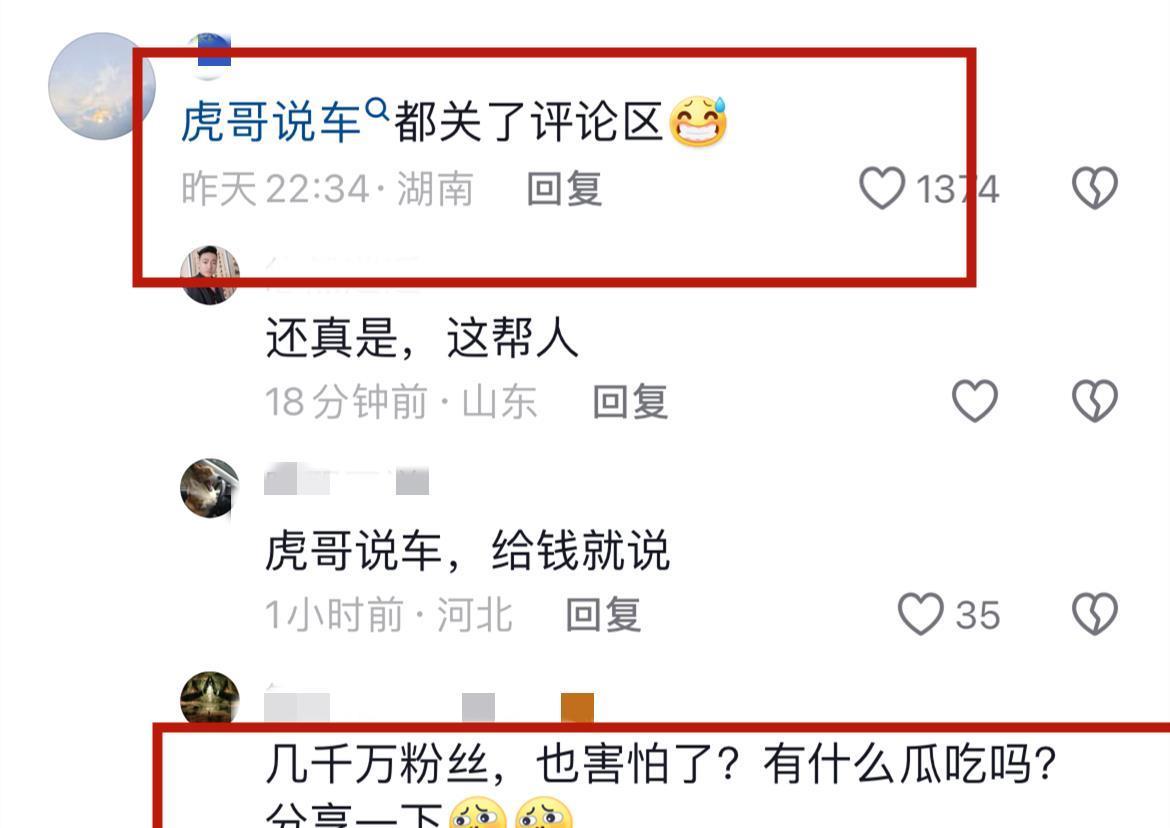Tap the orange badge beside the blurred username
The height and width of the screenshot is (828, 1170).
(577, 707)
